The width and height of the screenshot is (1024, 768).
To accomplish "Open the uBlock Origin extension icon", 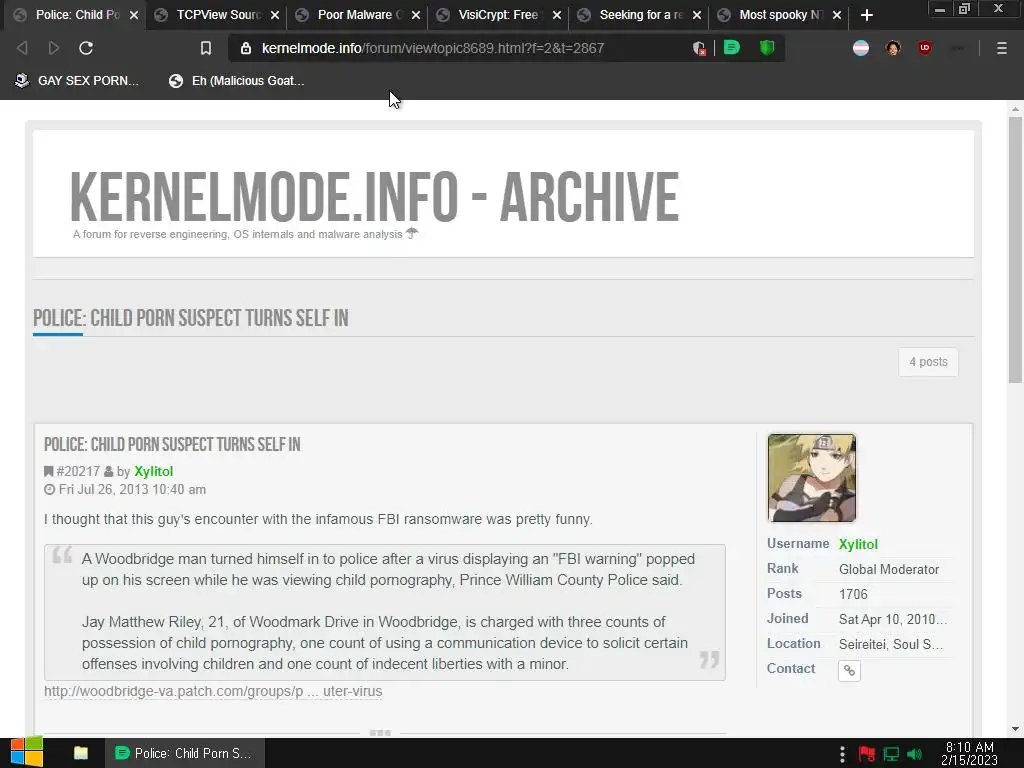I will [925, 48].
